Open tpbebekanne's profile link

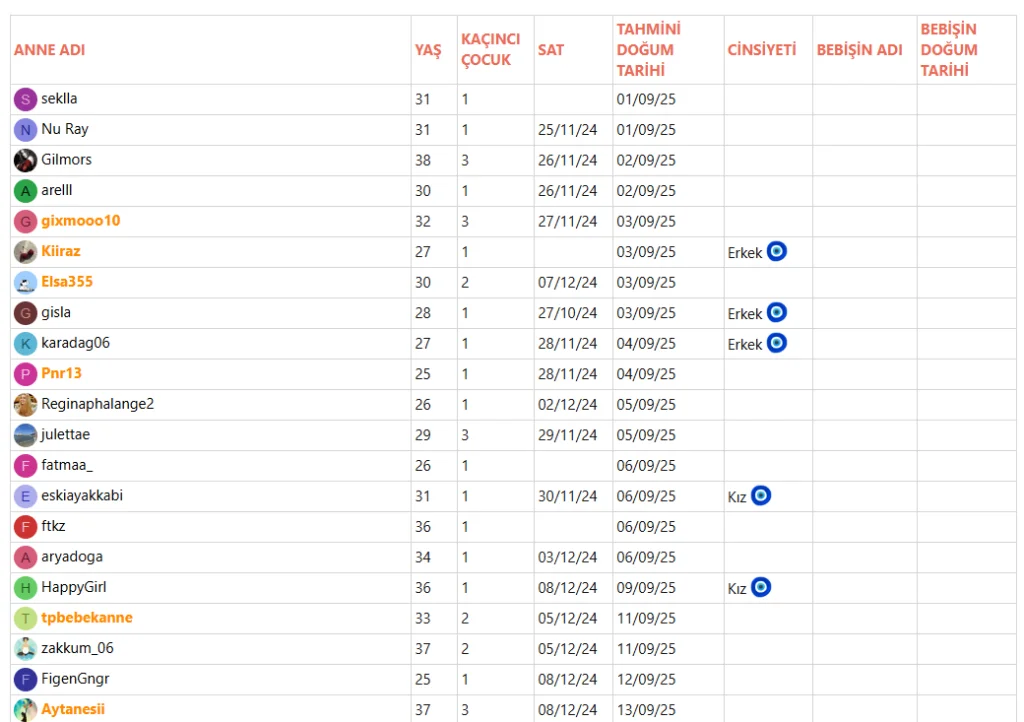click(86, 617)
